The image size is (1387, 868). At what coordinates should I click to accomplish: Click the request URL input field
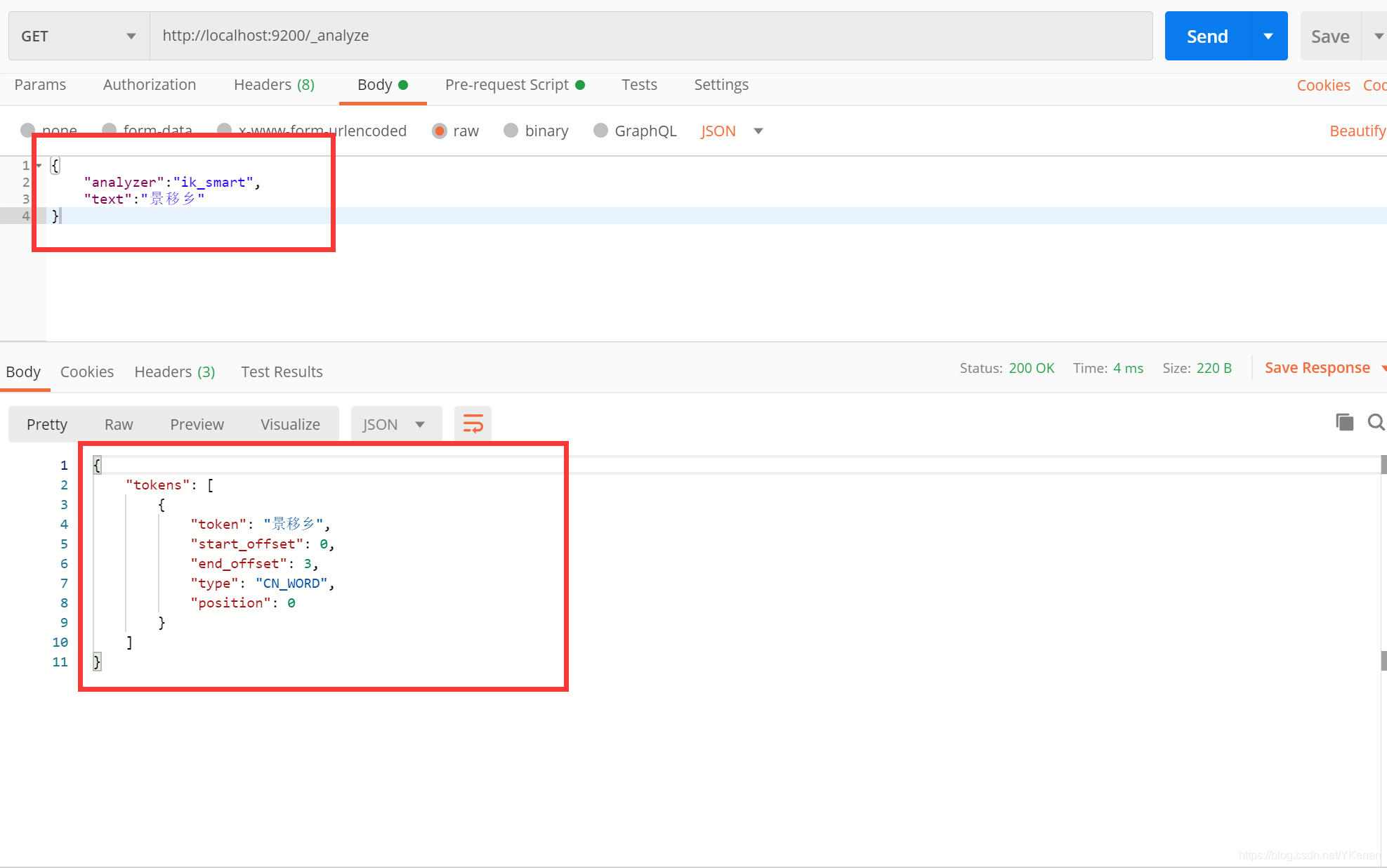point(651,36)
